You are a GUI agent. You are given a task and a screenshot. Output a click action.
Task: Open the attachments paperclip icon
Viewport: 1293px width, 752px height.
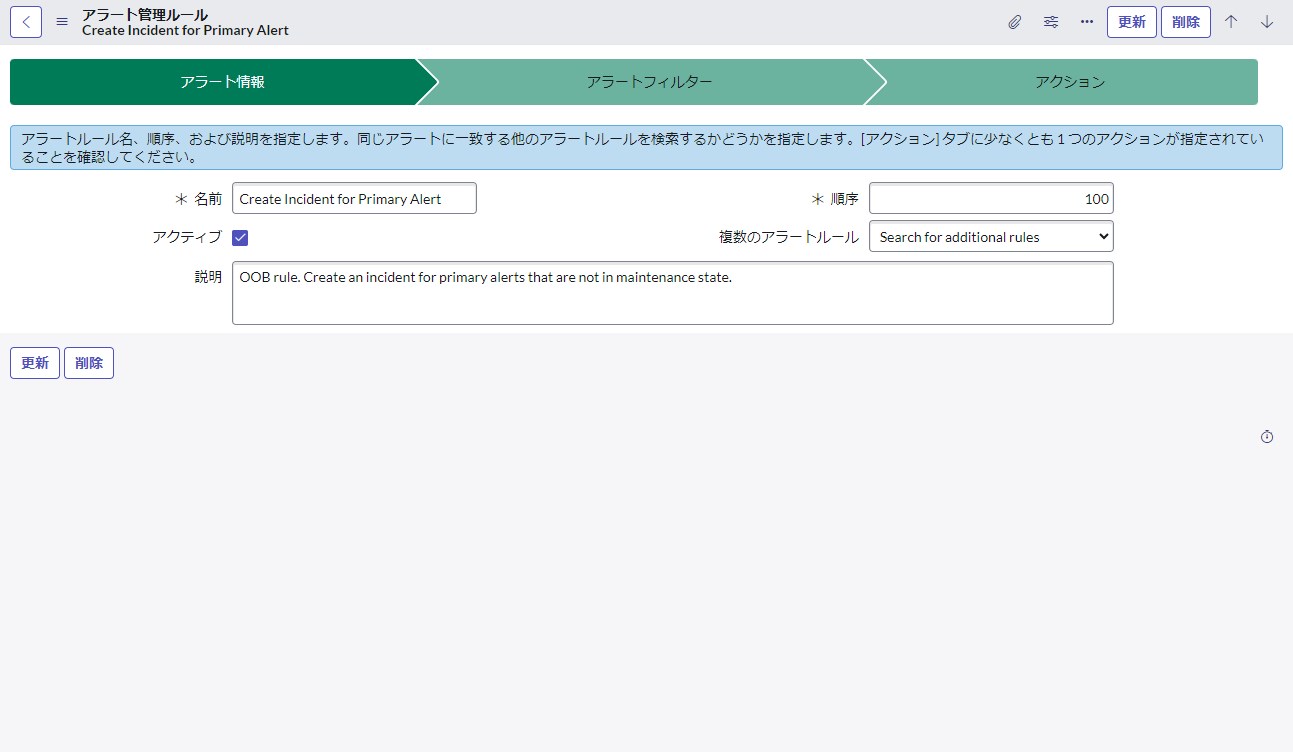point(1014,21)
